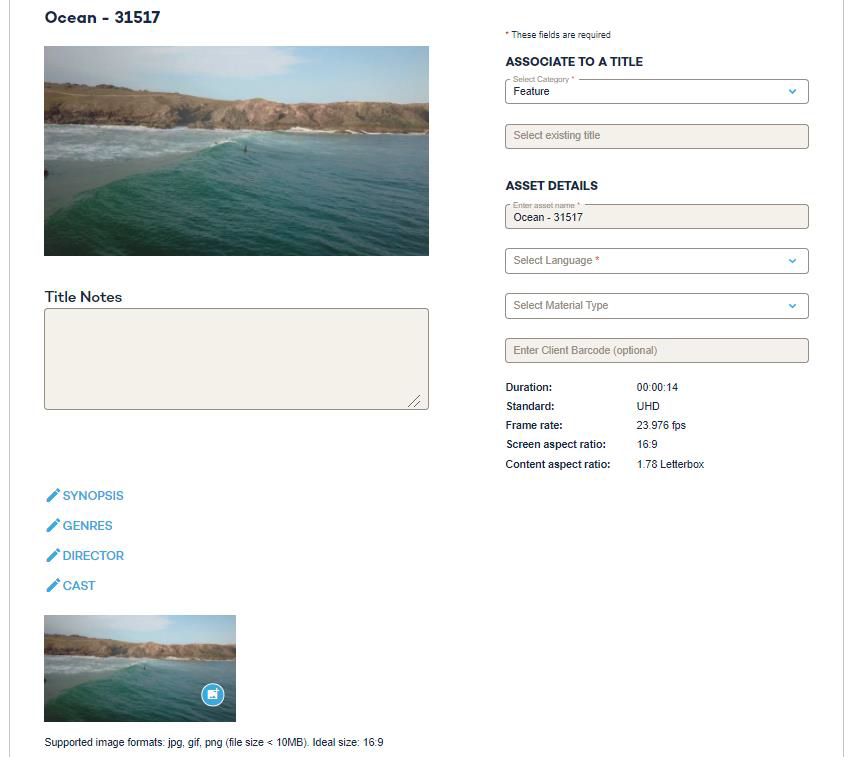Open the Select Category dropdown showing Feature
Image resolution: width=855 pixels, height=757 pixels.
click(x=657, y=92)
